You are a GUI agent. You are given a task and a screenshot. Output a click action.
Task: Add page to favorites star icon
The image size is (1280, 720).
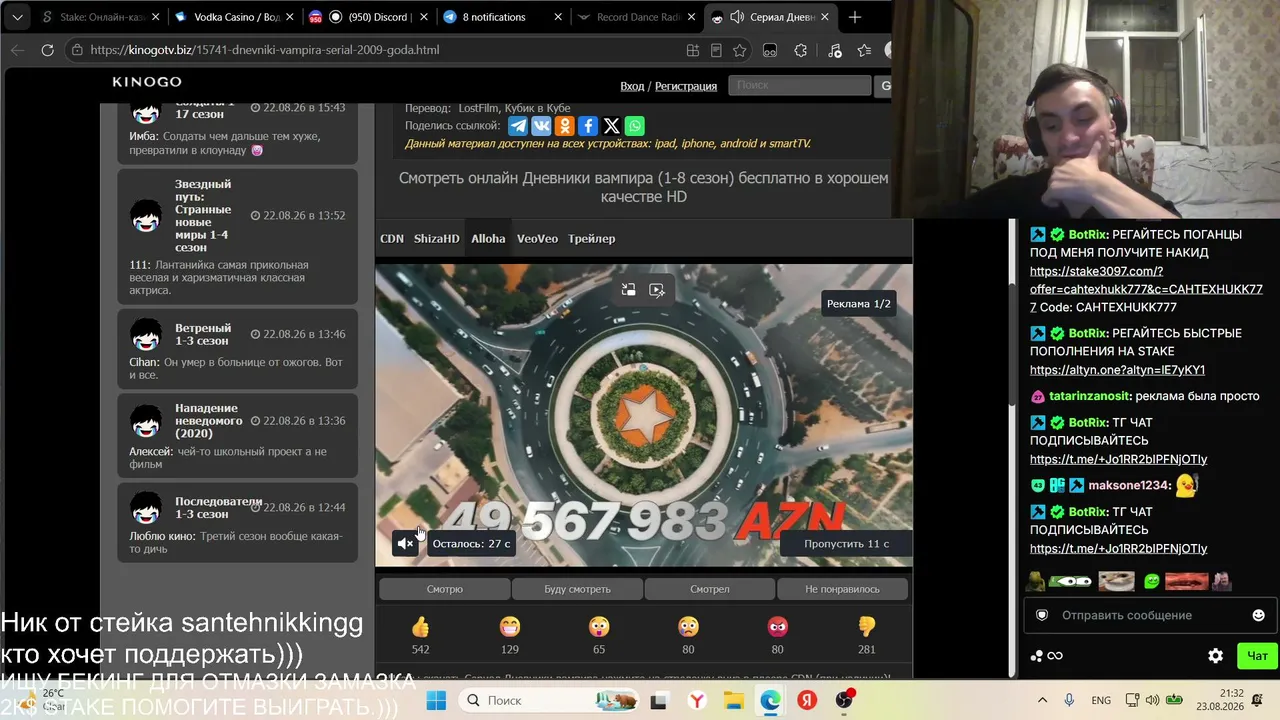[739, 50]
